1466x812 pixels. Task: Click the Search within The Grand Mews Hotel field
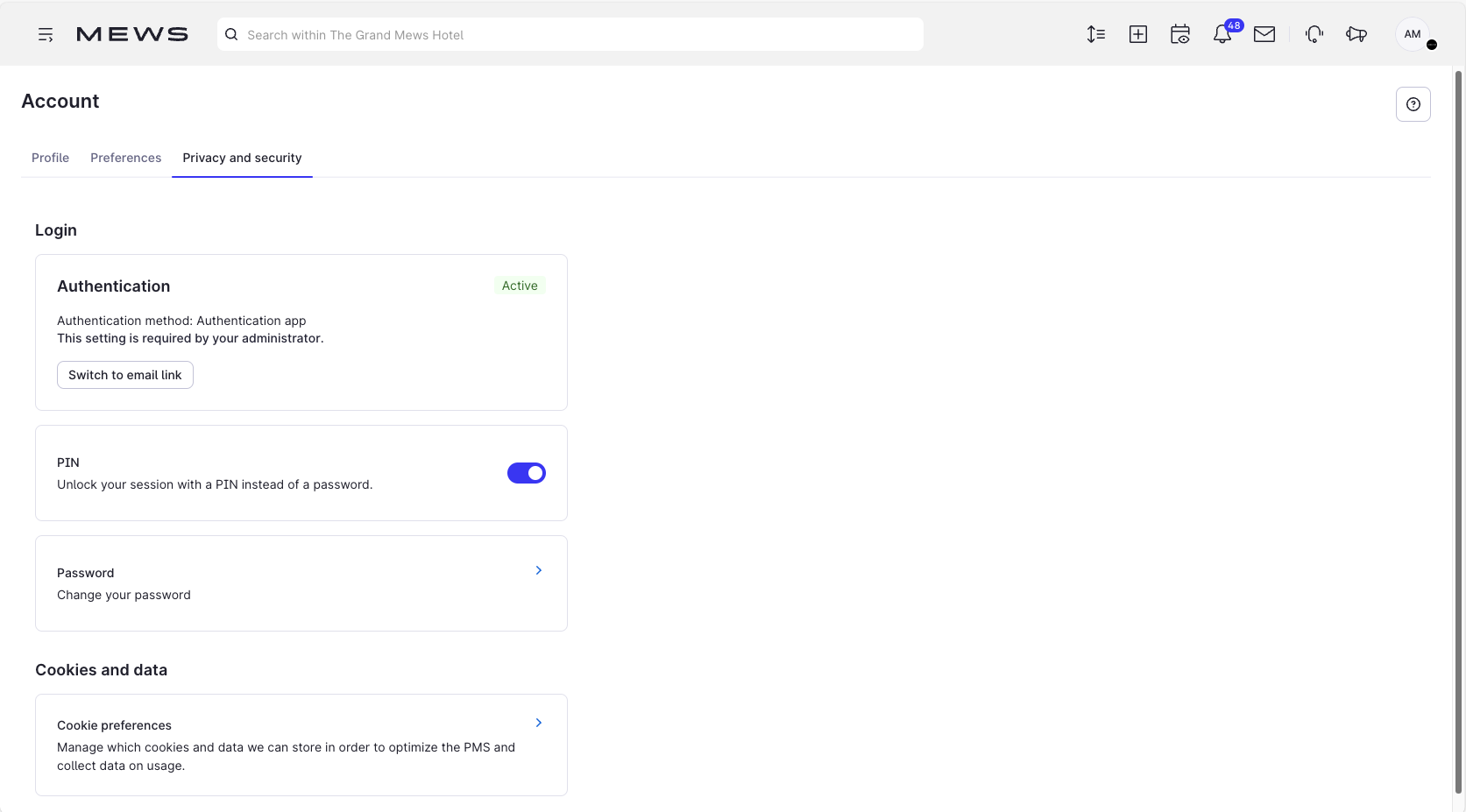[570, 34]
